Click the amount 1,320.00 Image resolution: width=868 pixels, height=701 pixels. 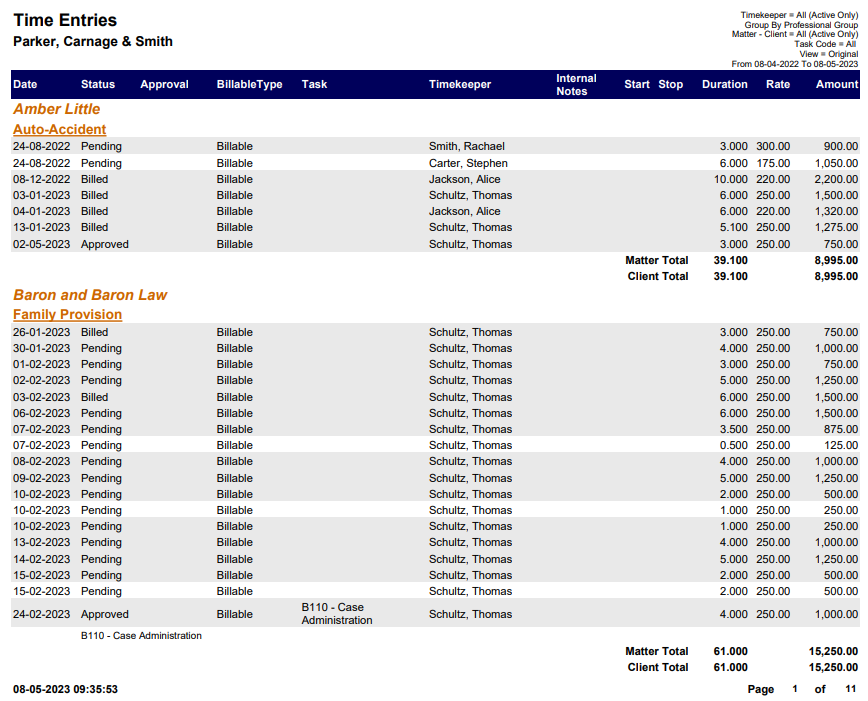coord(836,212)
